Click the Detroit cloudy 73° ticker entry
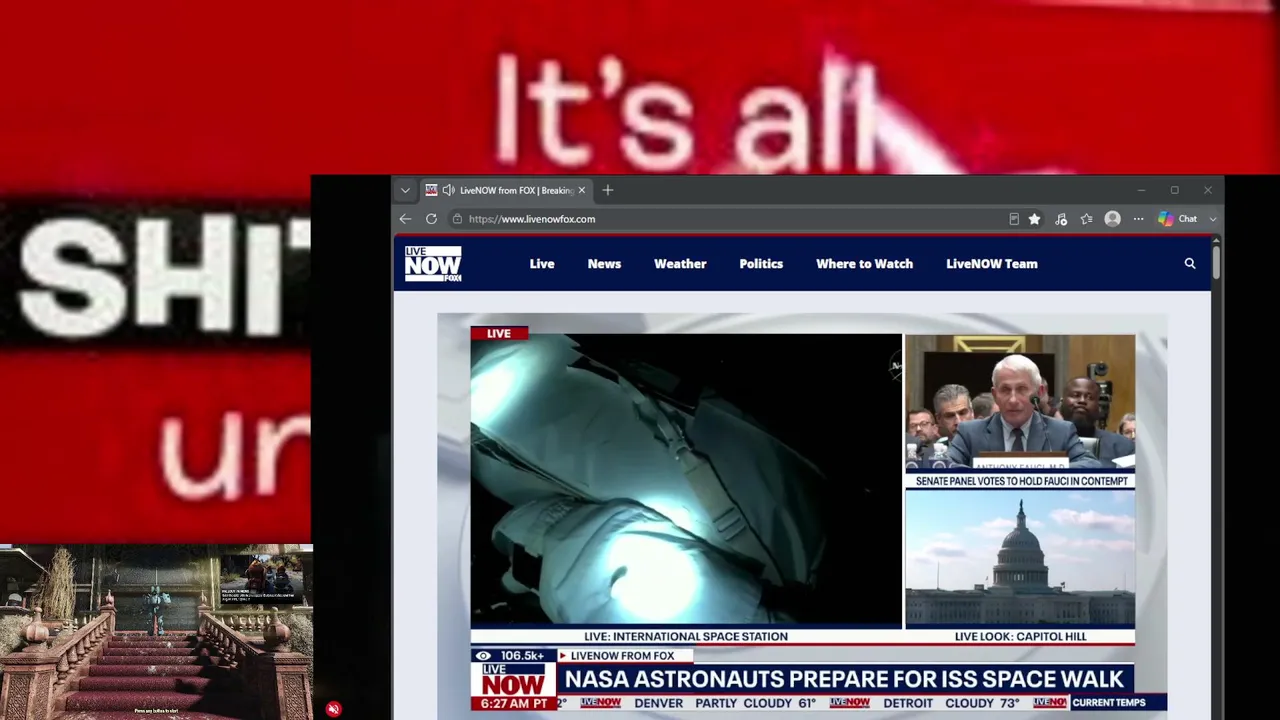This screenshot has height=720, width=1280. click(x=951, y=703)
